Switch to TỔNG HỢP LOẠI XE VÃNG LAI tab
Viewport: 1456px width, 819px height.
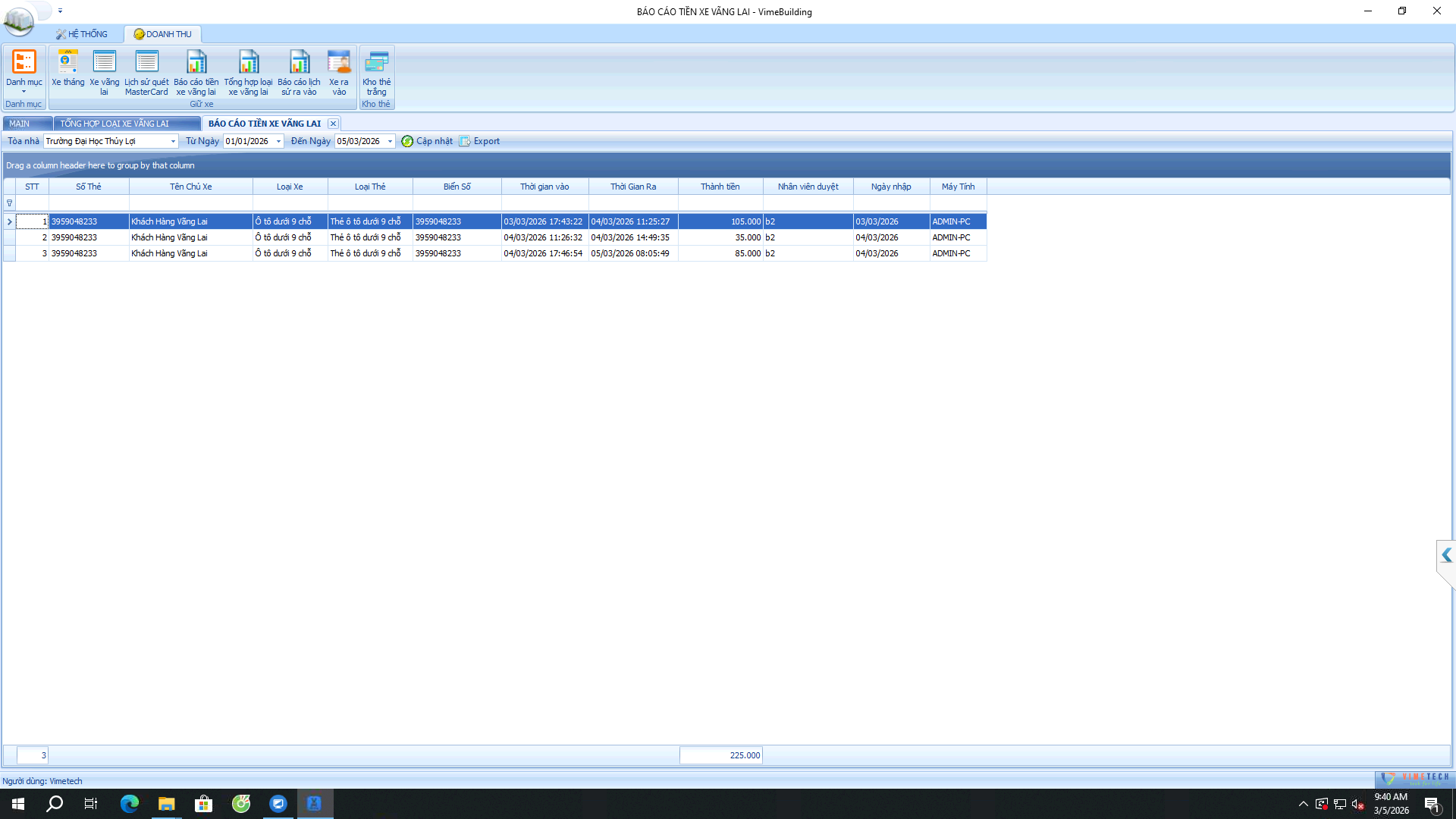[x=115, y=124]
